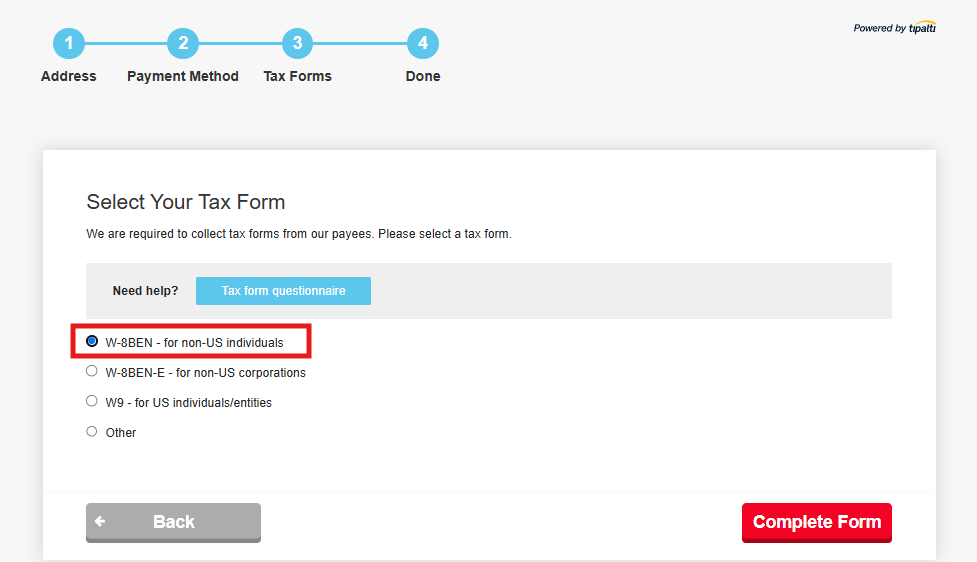Select W9 for US individuals/entities radio

[92, 401]
